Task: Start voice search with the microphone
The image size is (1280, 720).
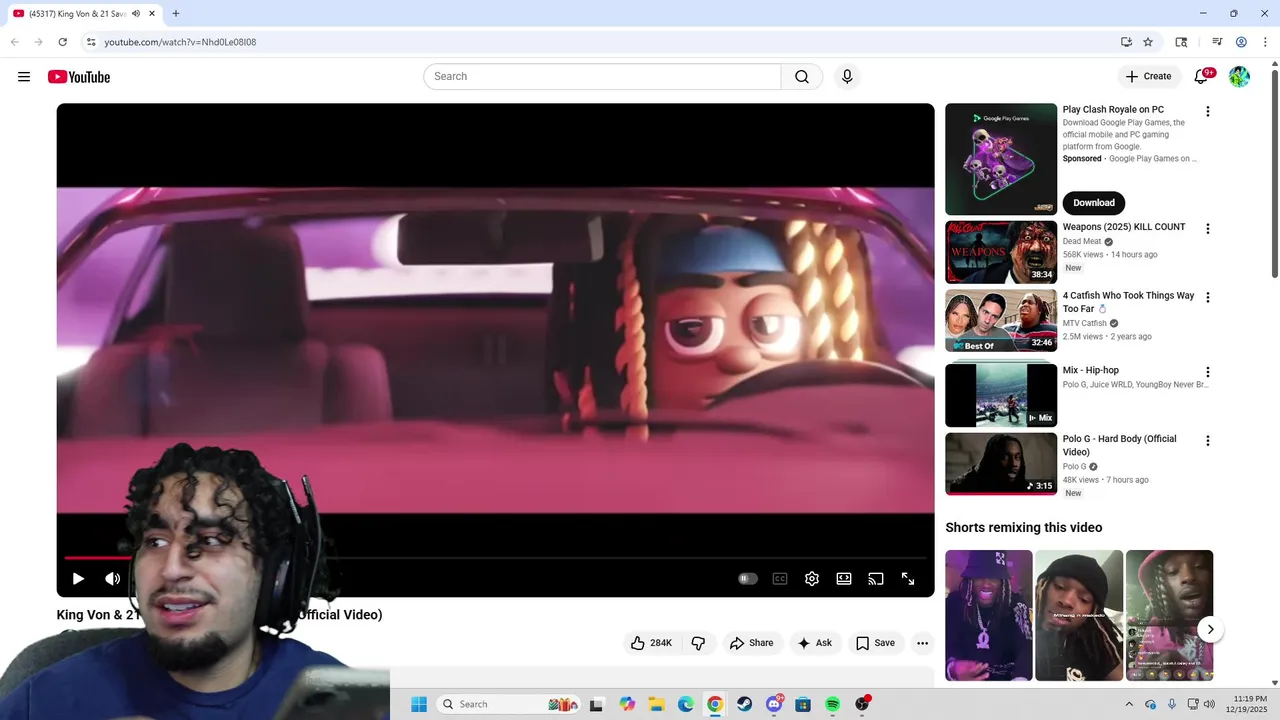Action: [847, 77]
